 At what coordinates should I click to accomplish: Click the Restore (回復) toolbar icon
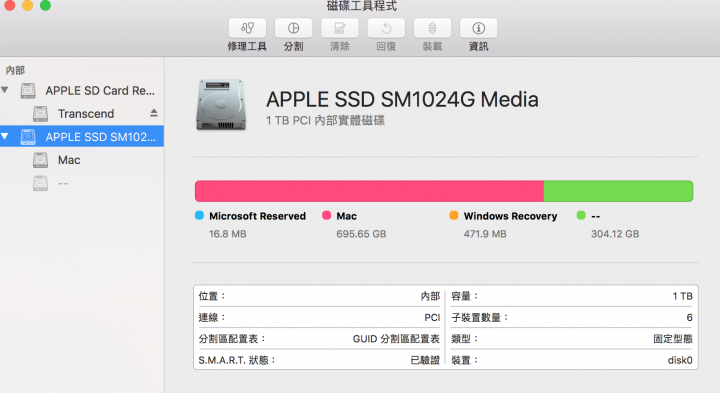click(386, 28)
